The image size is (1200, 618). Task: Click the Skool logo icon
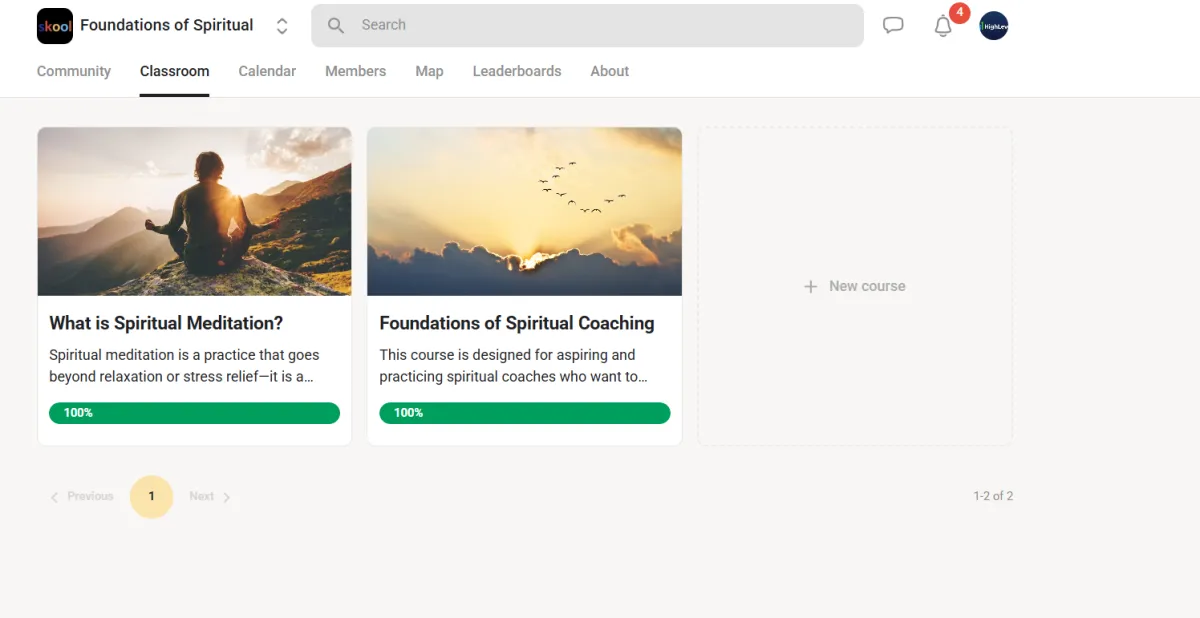pyautogui.click(x=55, y=26)
